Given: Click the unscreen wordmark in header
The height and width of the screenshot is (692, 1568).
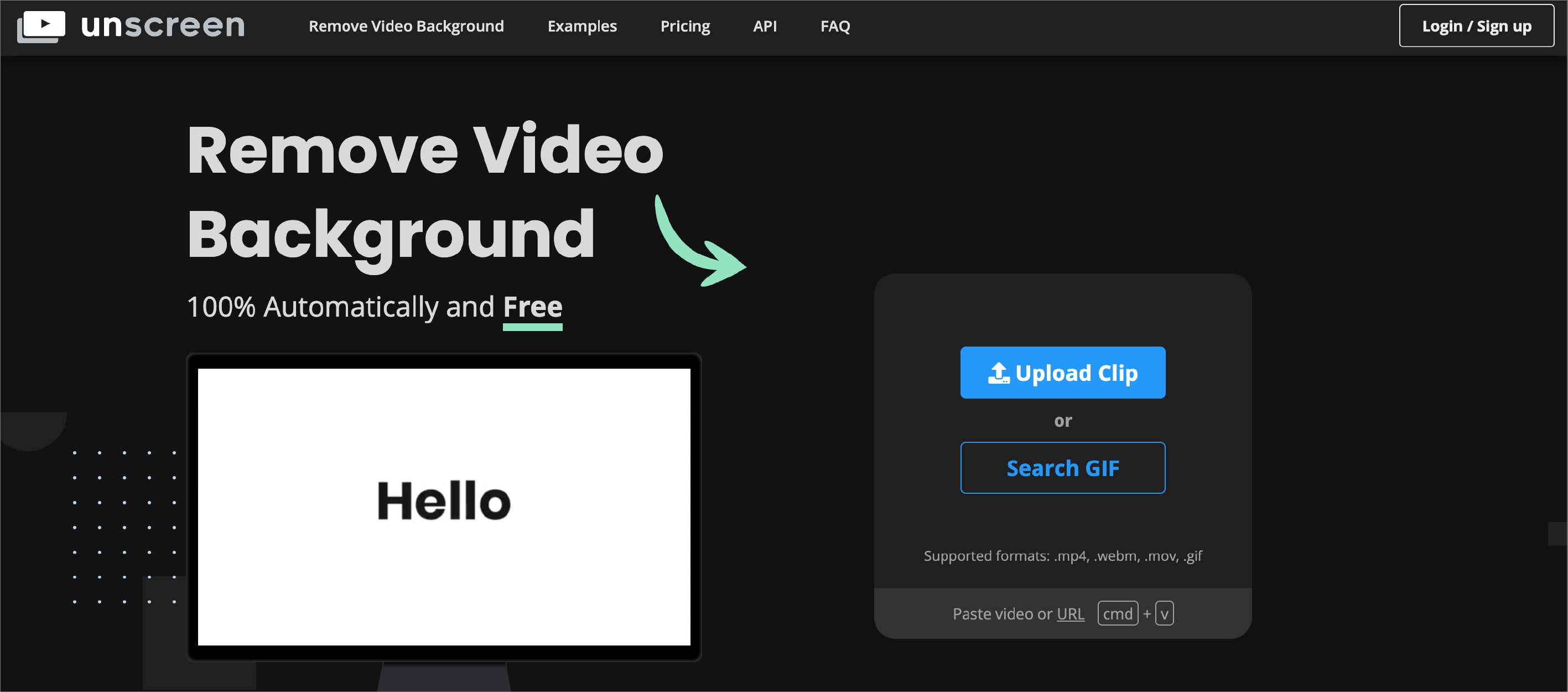Looking at the screenshot, I should (x=163, y=25).
